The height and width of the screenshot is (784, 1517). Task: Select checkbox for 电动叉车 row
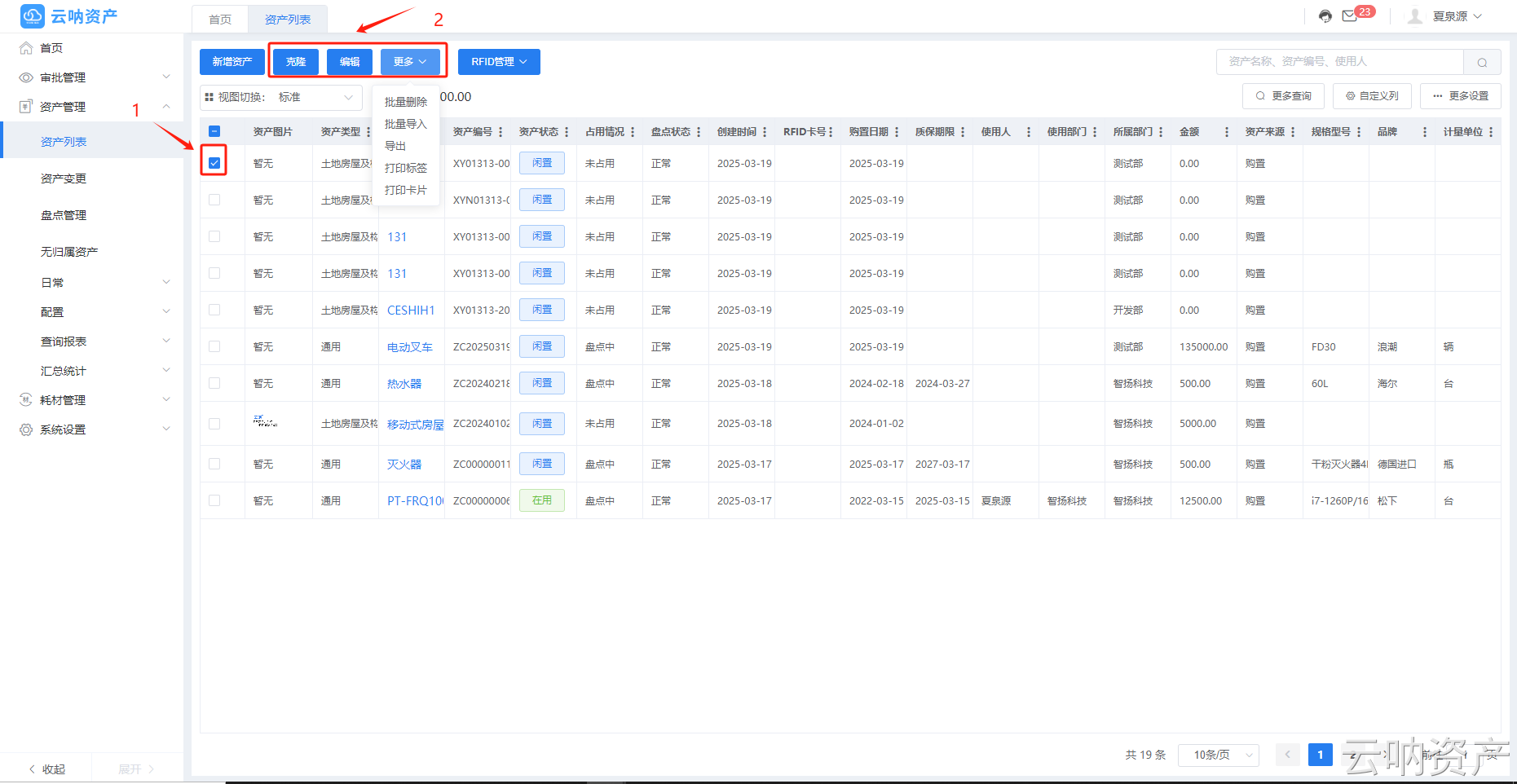point(214,346)
